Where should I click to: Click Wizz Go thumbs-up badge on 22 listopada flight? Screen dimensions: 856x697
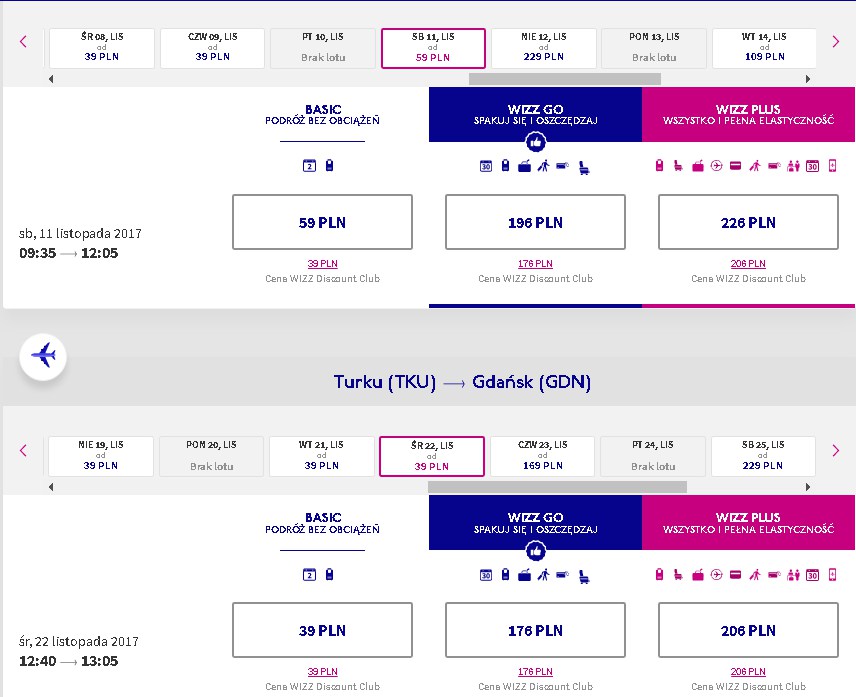536,551
